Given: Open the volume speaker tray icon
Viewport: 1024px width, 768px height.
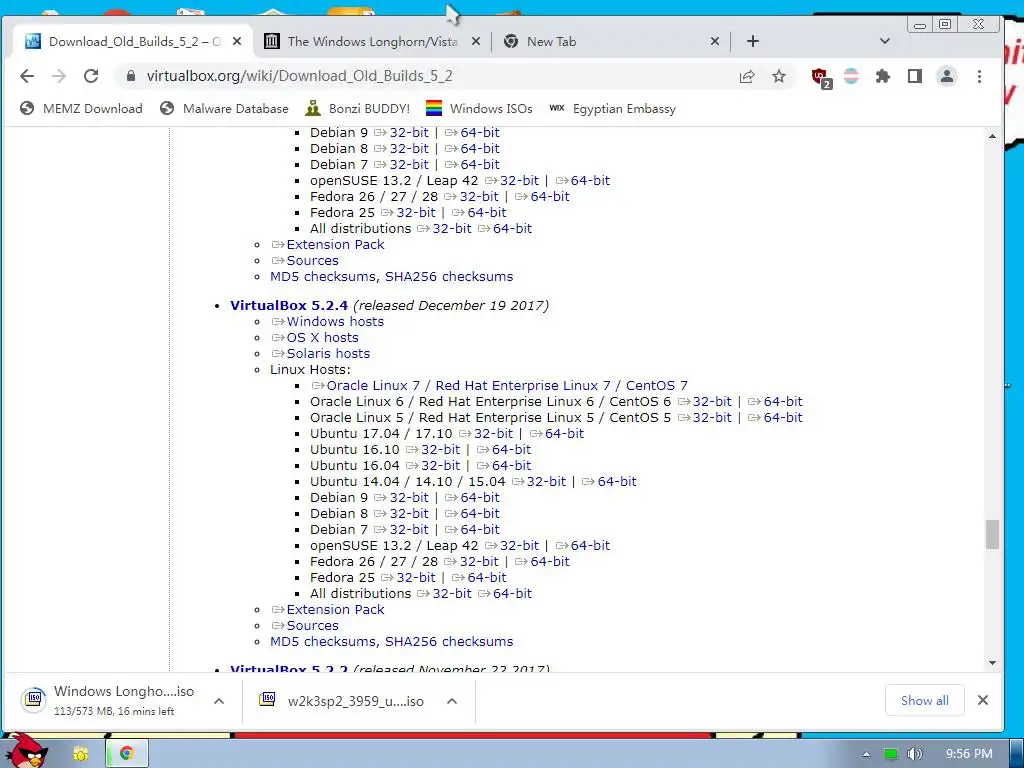Looking at the screenshot, I should point(915,754).
